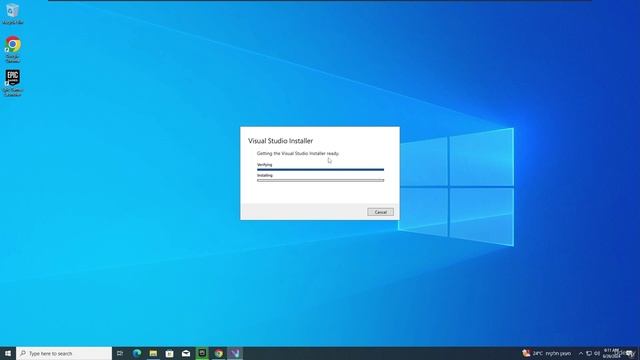Select the Epic Games Launcher desktop shortcut

(12, 83)
